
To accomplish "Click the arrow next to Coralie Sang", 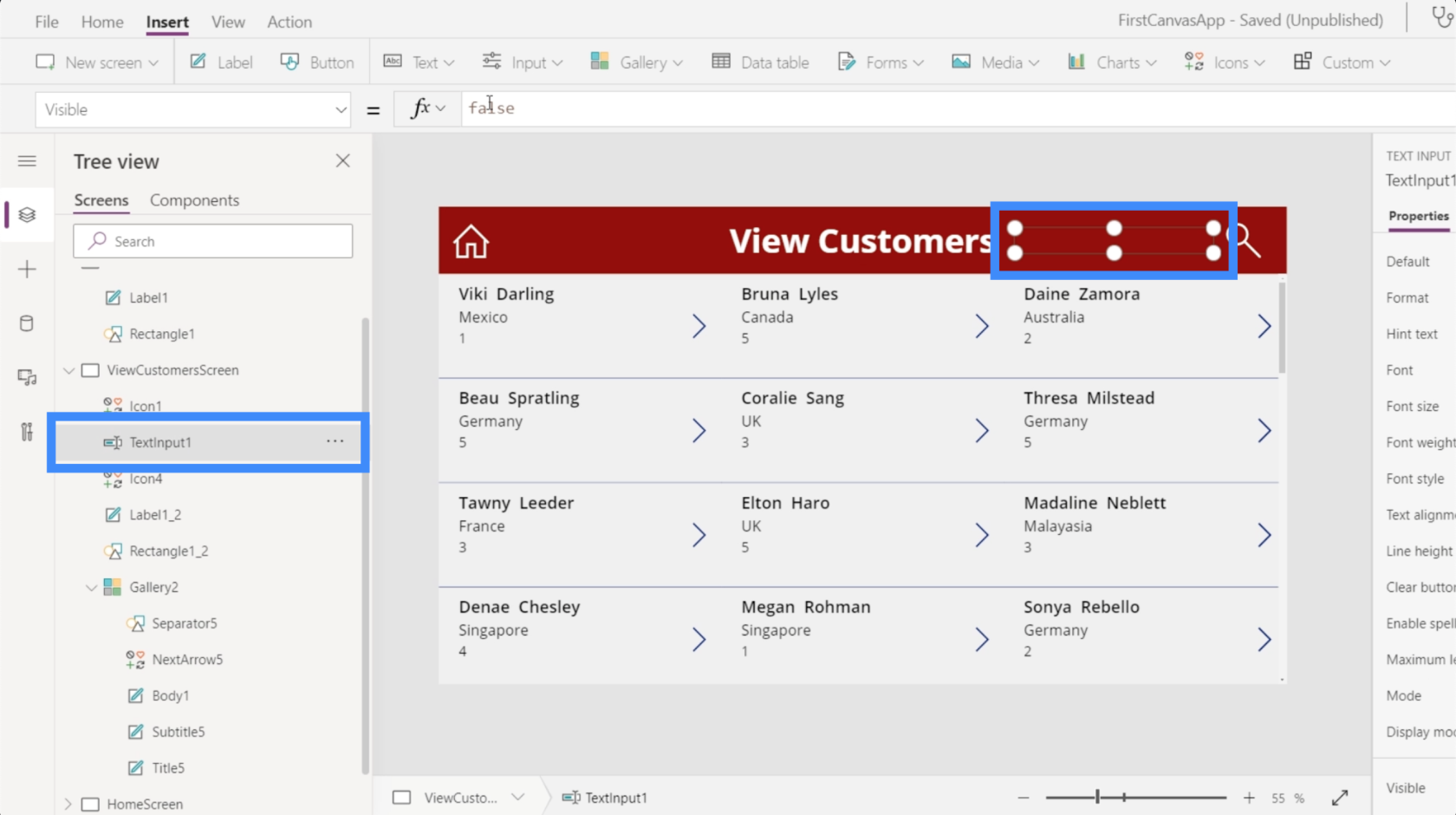I will 981,431.
